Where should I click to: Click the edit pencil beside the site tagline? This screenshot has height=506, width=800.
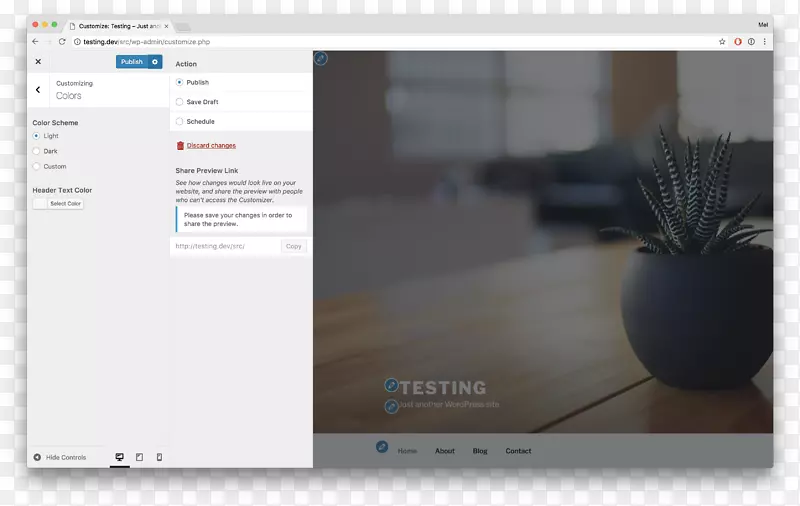coord(391,407)
